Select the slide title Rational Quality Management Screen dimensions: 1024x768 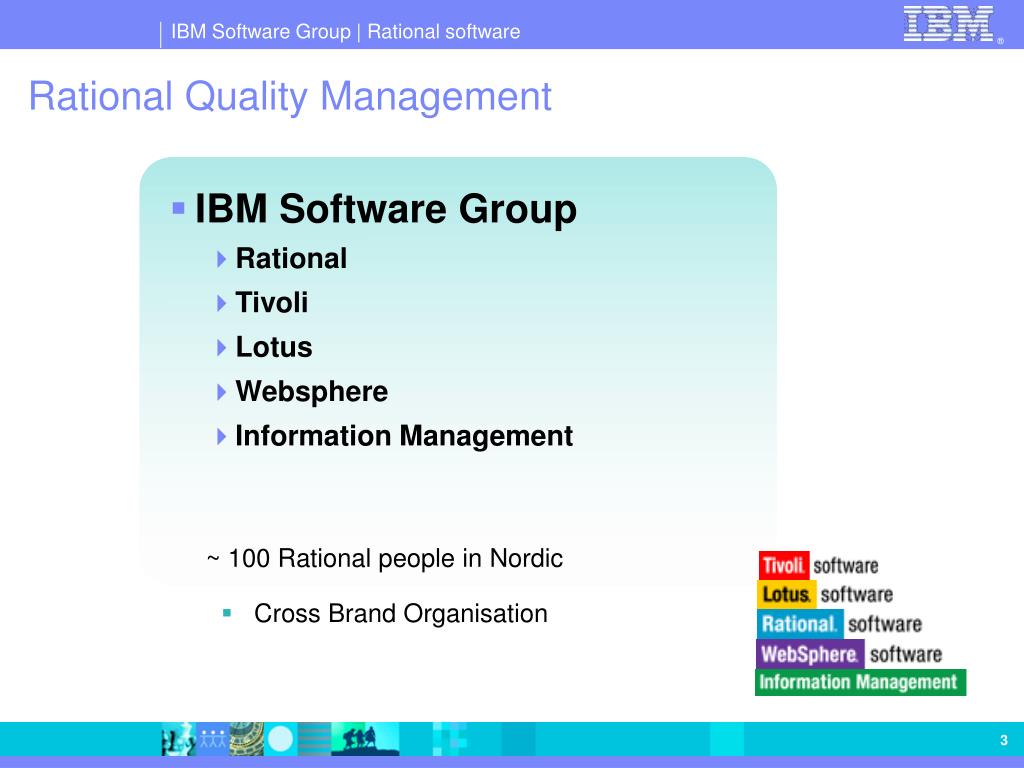tap(291, 97)
